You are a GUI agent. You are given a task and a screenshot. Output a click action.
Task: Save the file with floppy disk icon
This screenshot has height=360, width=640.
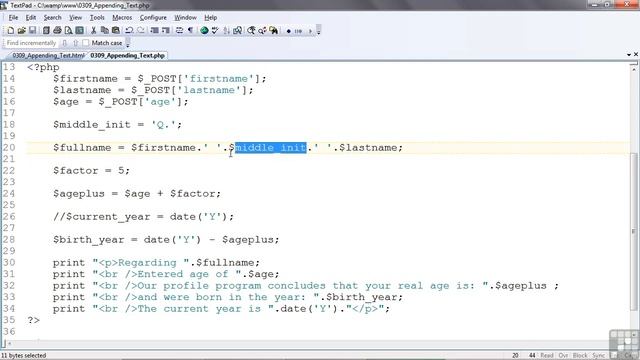(32, 31)
